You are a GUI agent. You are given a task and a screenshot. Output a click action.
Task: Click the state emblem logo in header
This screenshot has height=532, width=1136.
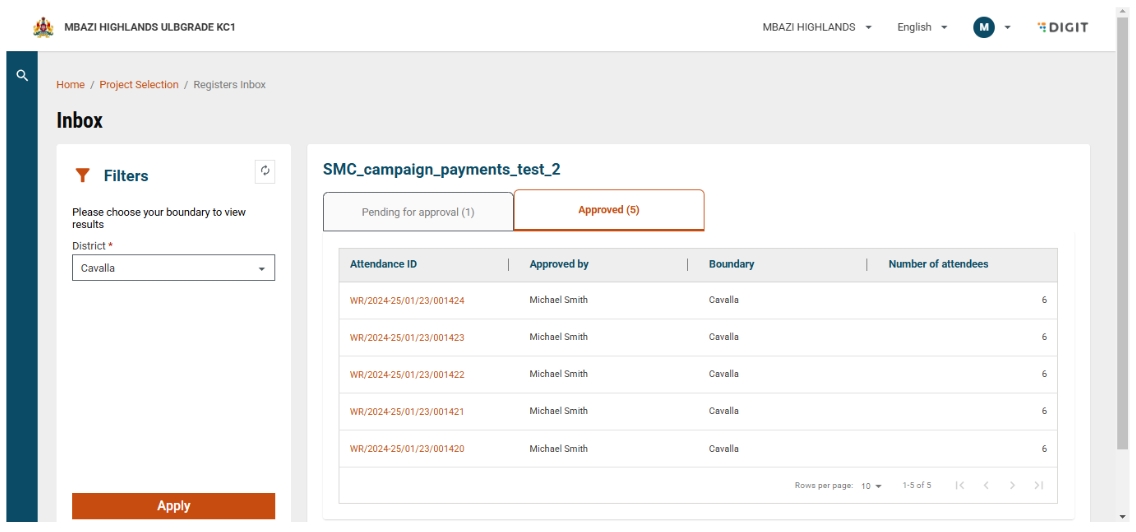click(43, 26)
